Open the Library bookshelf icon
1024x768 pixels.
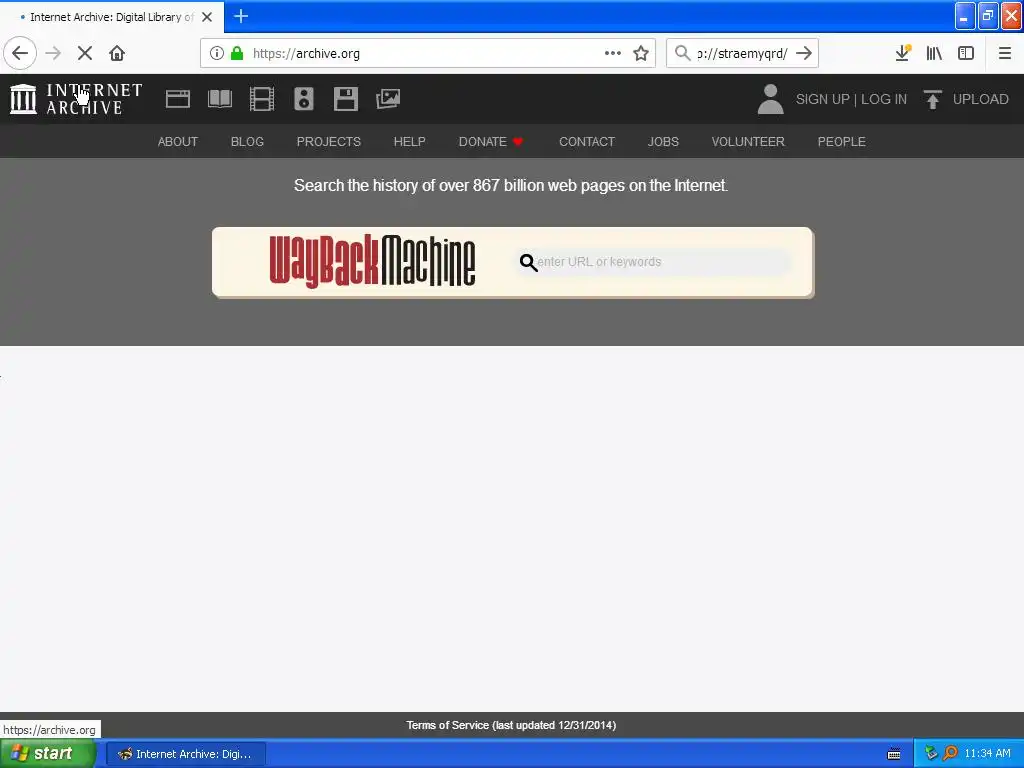[934, 53]
